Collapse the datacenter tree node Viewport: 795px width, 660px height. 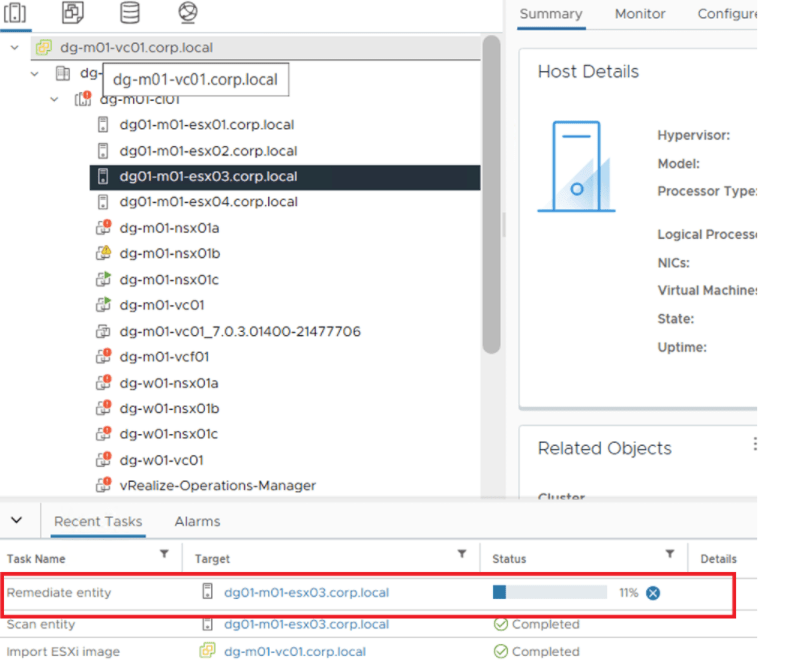(x=35, y=73)
